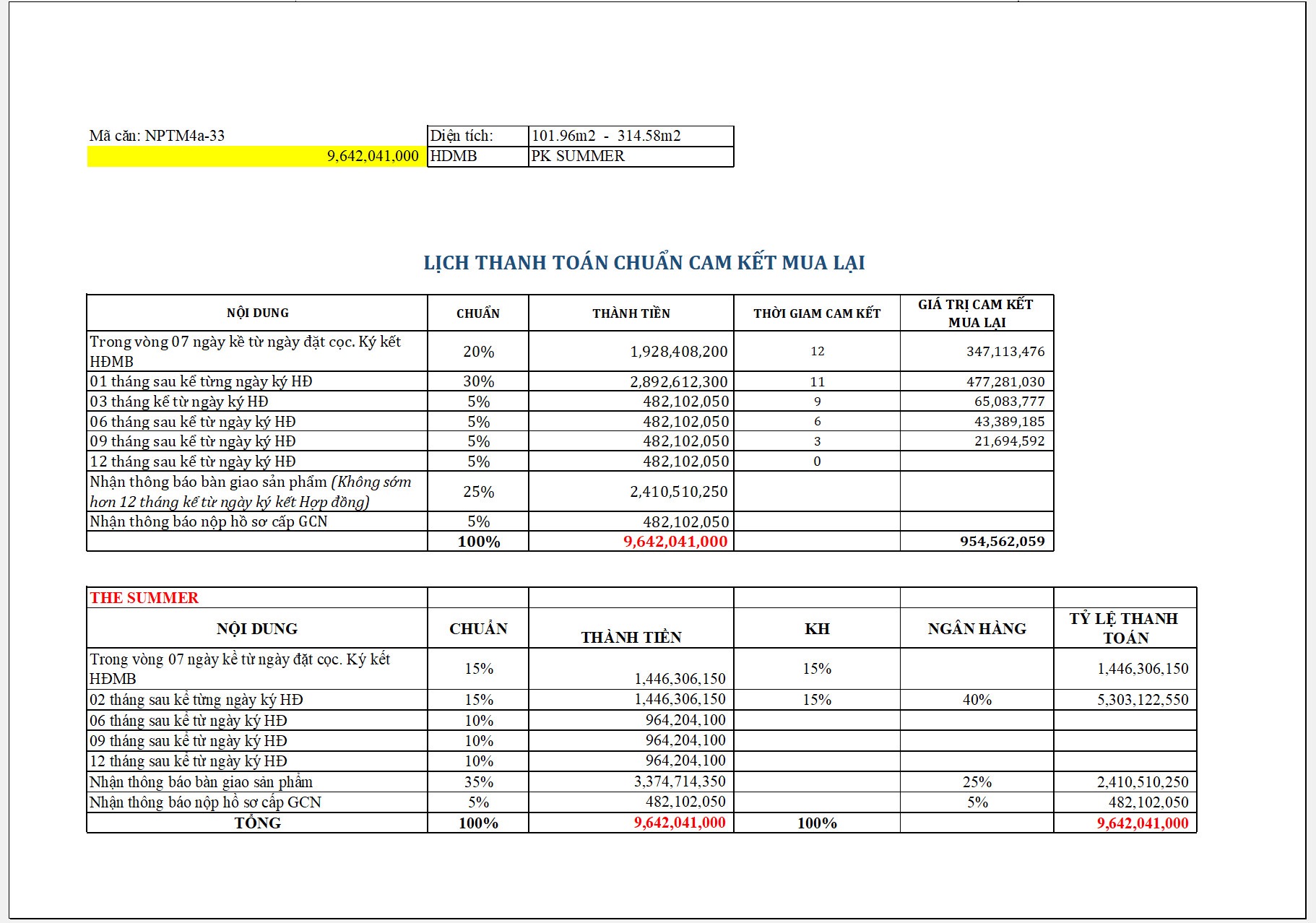Click the title 'LỊCH THANH TOÁN CHUẨN CAM KẾT MUA LẠI'
The width and height of the screenshot is (1316, 923).
click(x=644, y=263)
